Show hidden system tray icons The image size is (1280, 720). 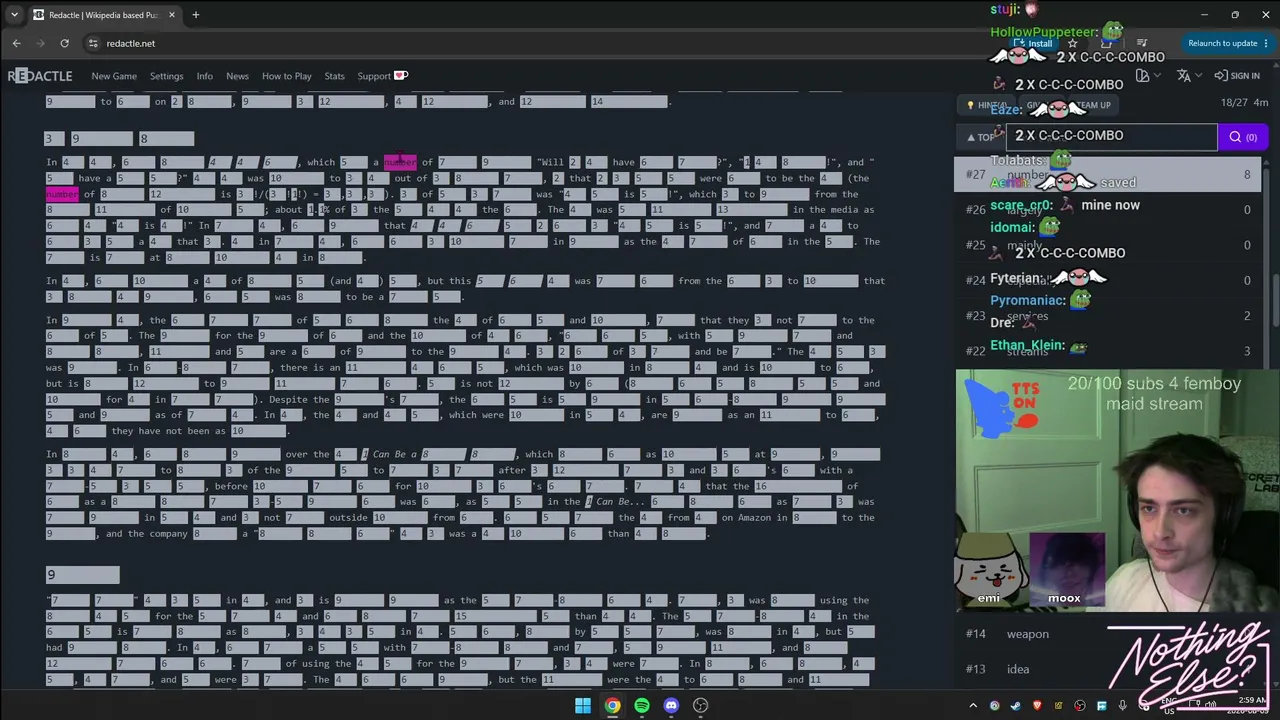click(973, 706)
